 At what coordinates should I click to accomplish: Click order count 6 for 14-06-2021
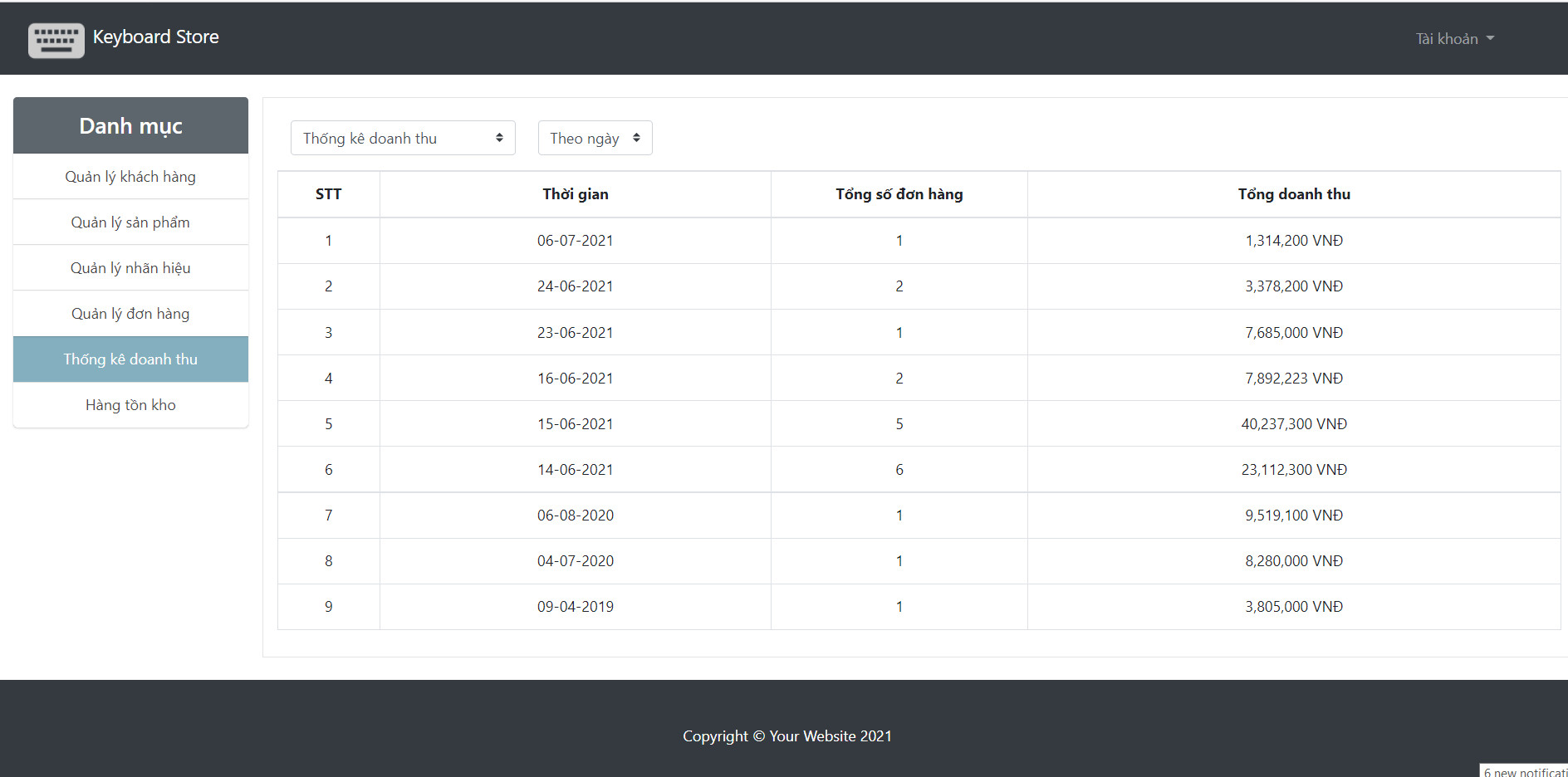899,470
